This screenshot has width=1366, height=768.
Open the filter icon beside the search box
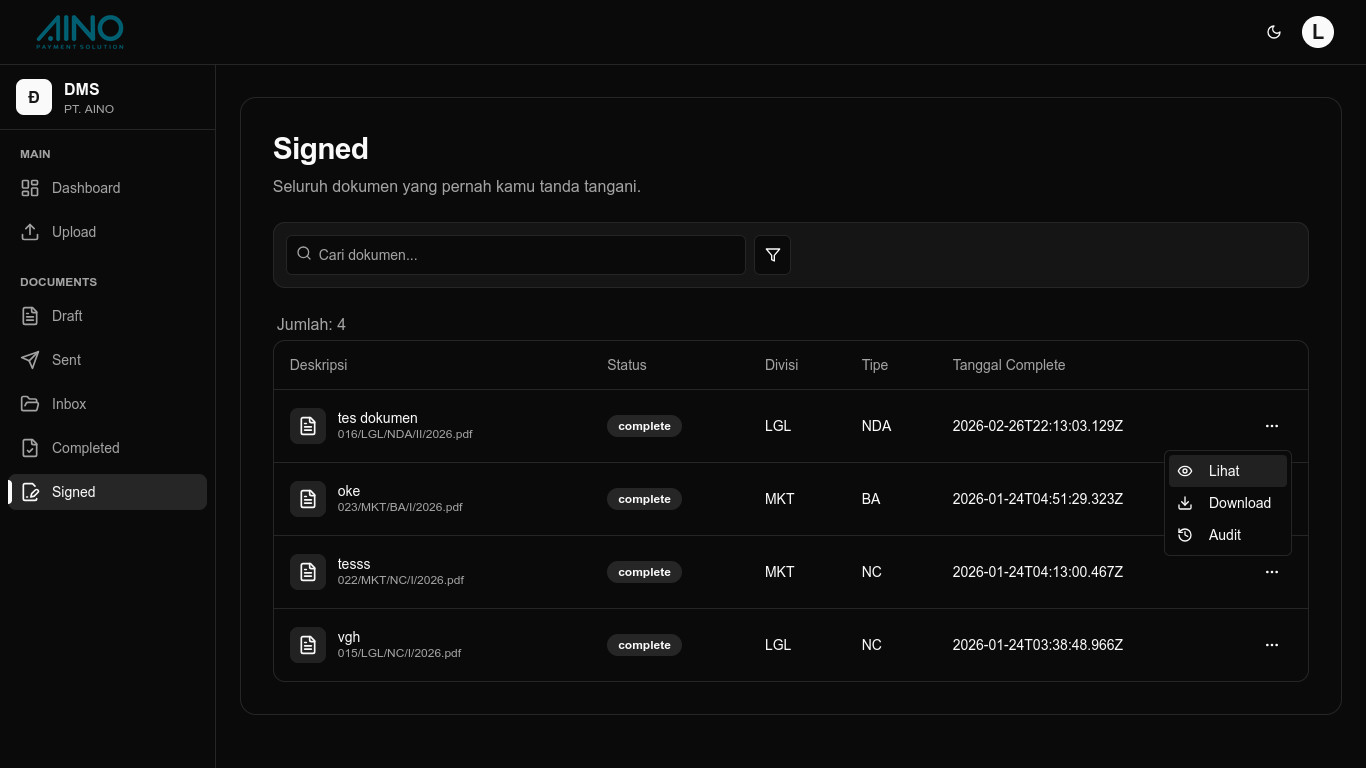[772, 255]
